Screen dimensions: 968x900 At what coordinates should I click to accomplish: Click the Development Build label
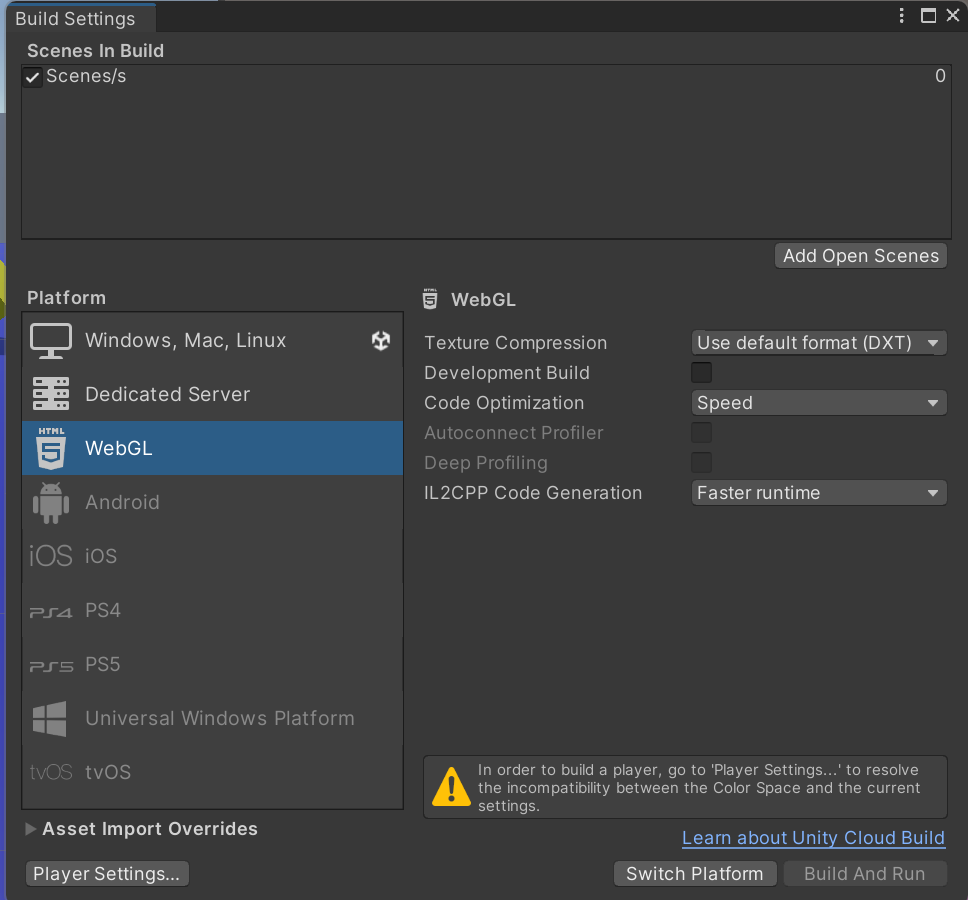coord(507,373)
